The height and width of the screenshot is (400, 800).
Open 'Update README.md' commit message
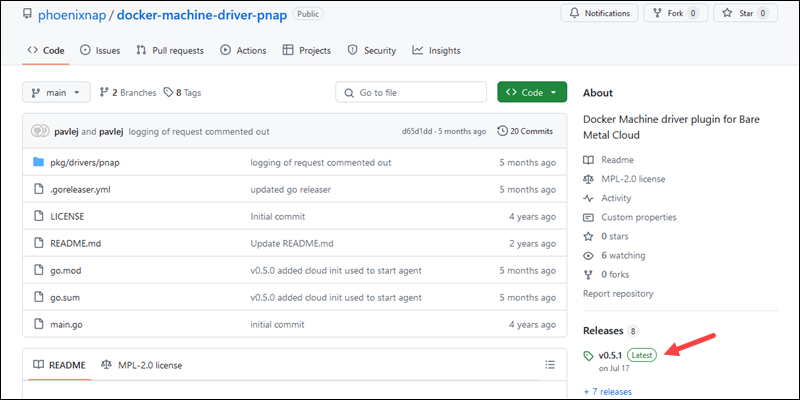292,243
